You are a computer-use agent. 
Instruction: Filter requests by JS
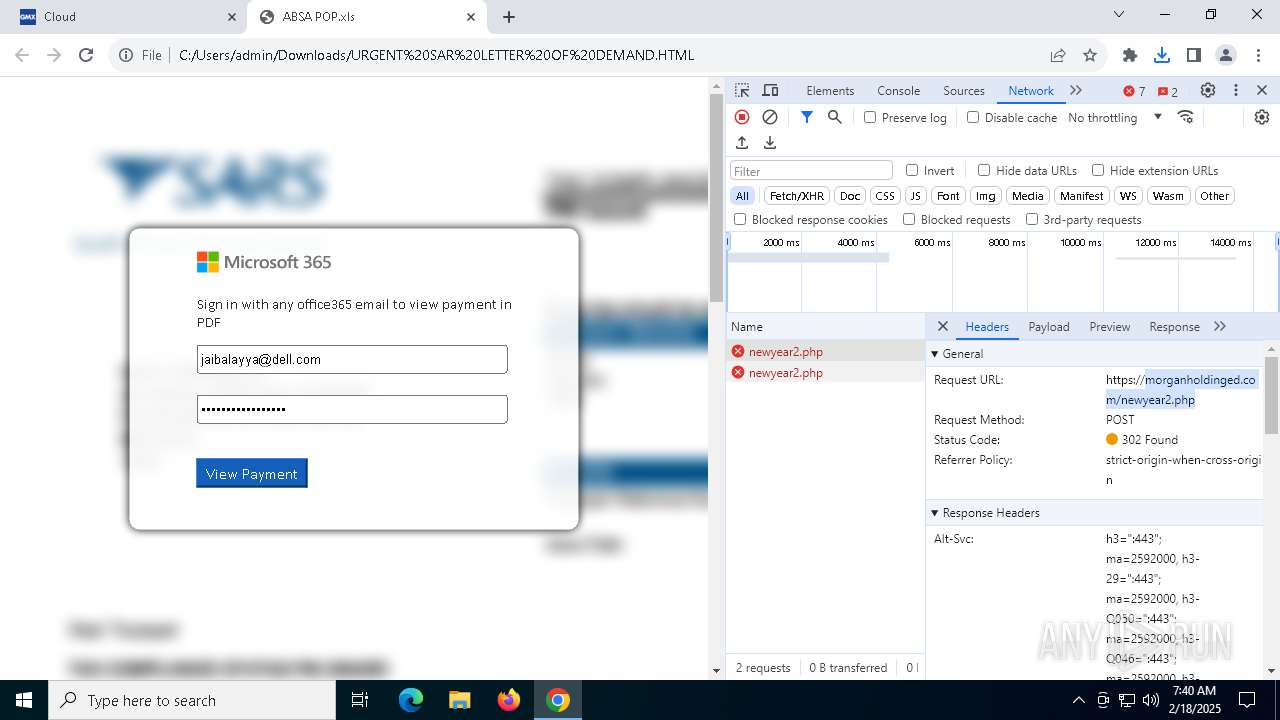coord(915,196)
